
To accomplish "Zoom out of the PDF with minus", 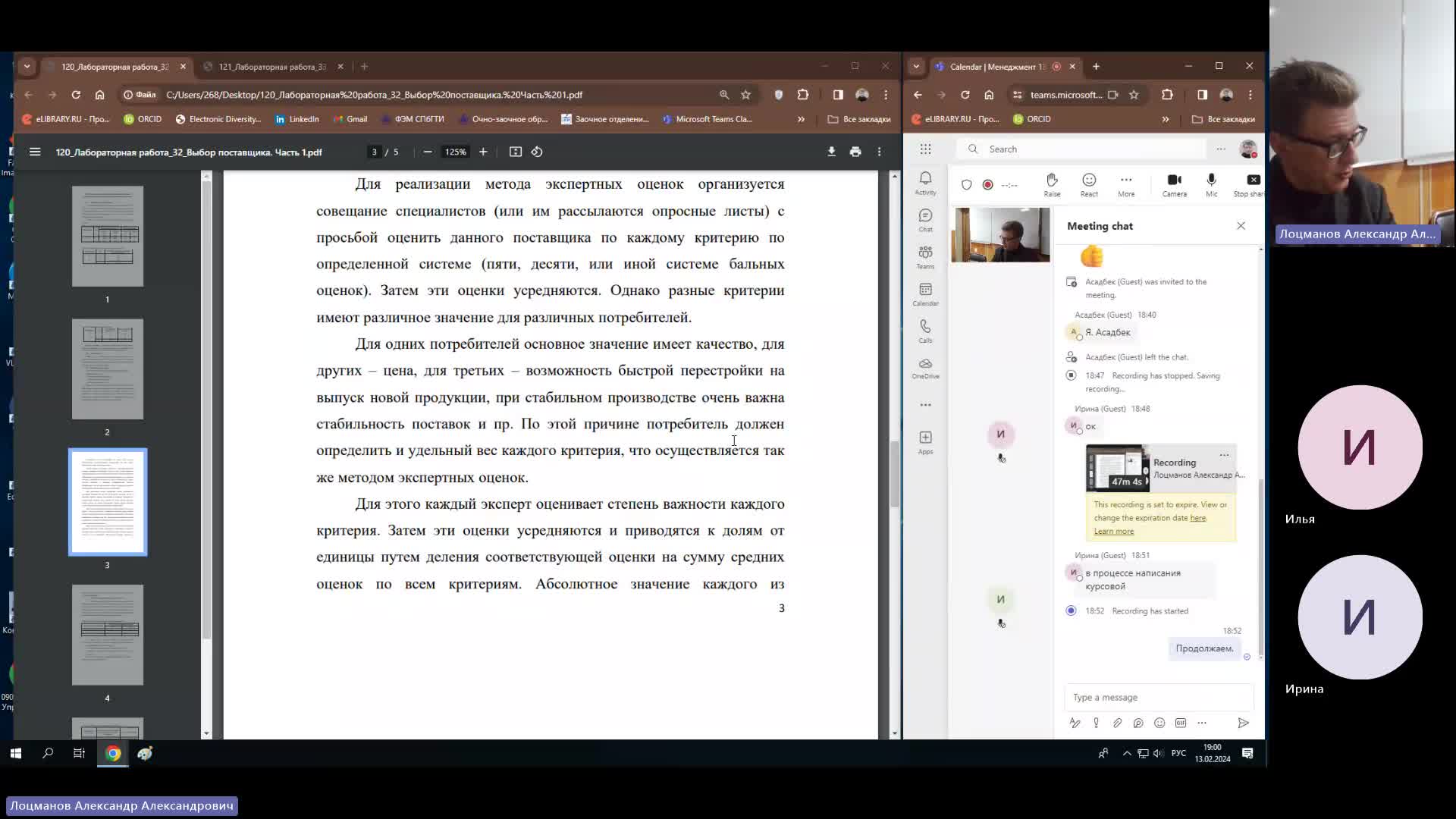I will (x=428, y=152).
